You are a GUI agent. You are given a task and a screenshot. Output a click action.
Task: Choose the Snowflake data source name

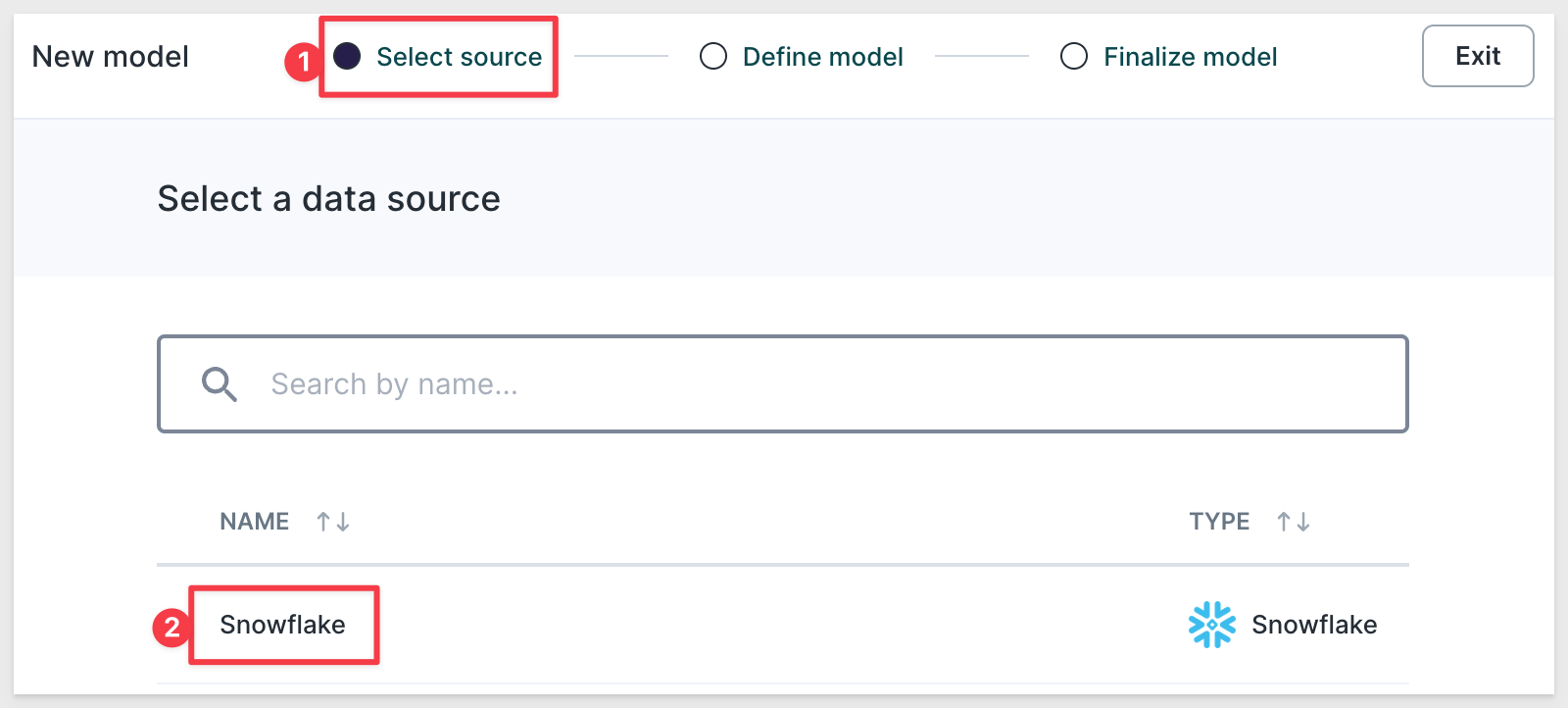click(x=282, y=625)
